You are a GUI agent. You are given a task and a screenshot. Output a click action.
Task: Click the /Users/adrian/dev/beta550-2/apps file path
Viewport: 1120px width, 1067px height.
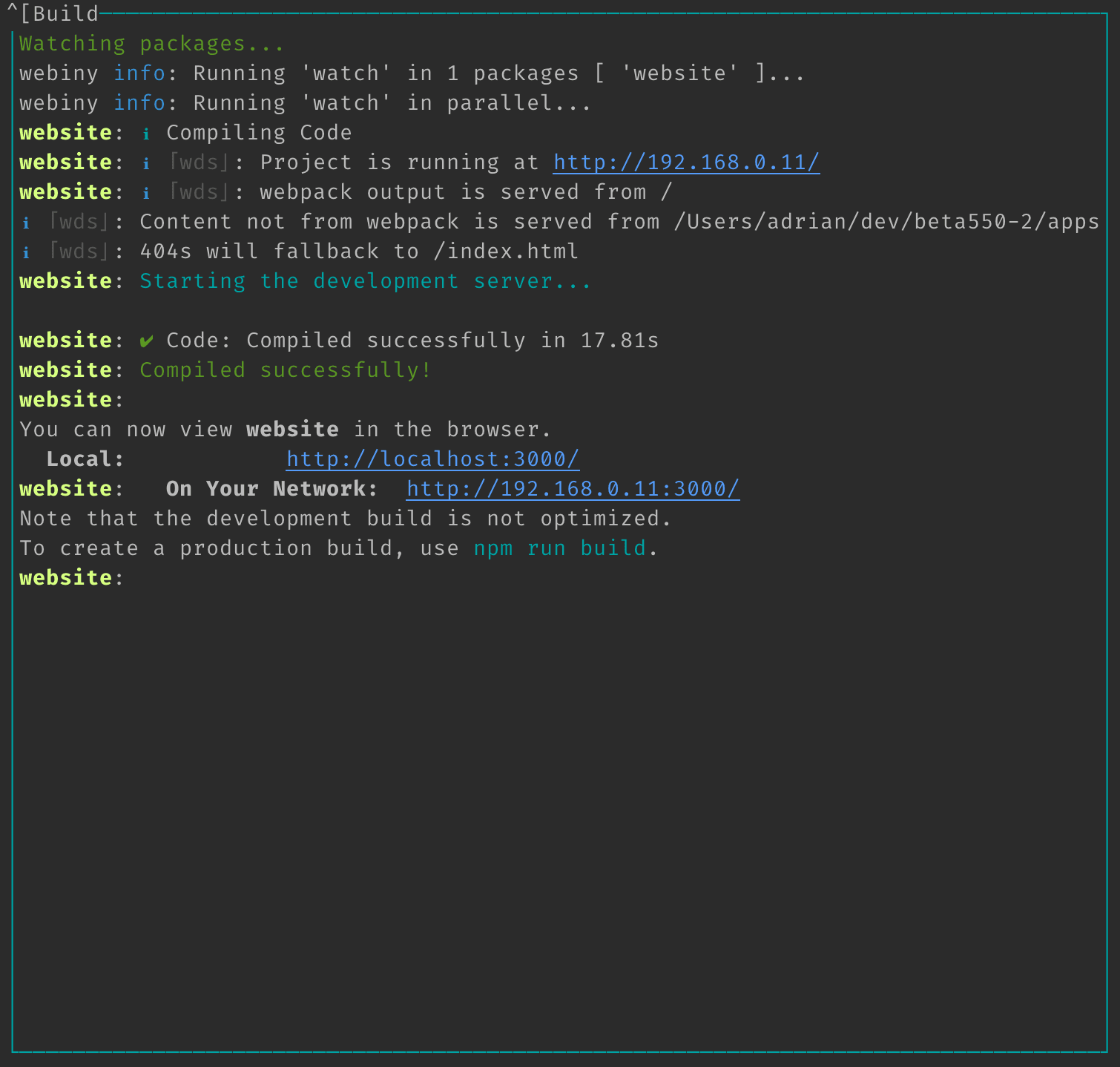(886, 222)
